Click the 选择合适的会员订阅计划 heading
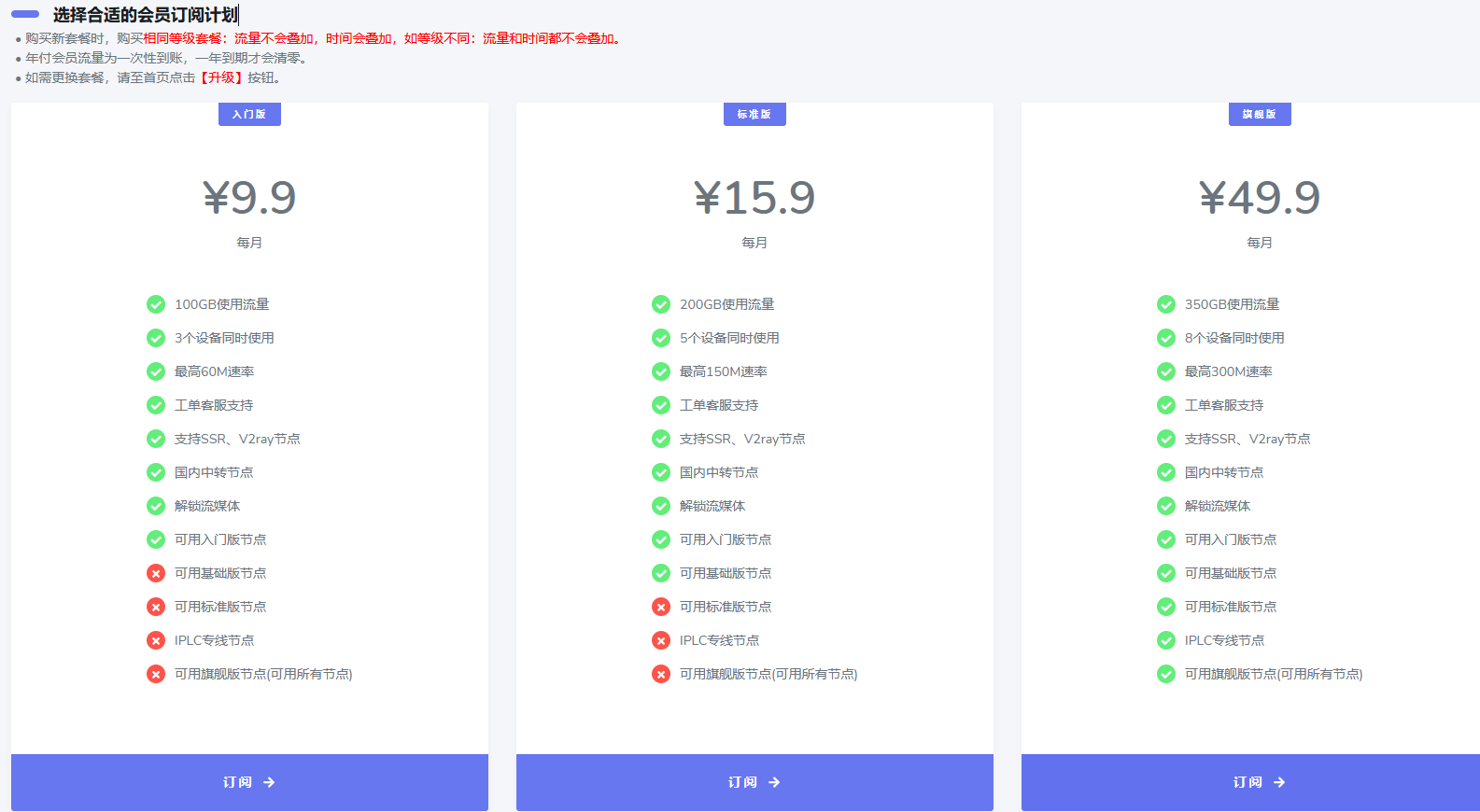1480x812 pixels. 145,15
